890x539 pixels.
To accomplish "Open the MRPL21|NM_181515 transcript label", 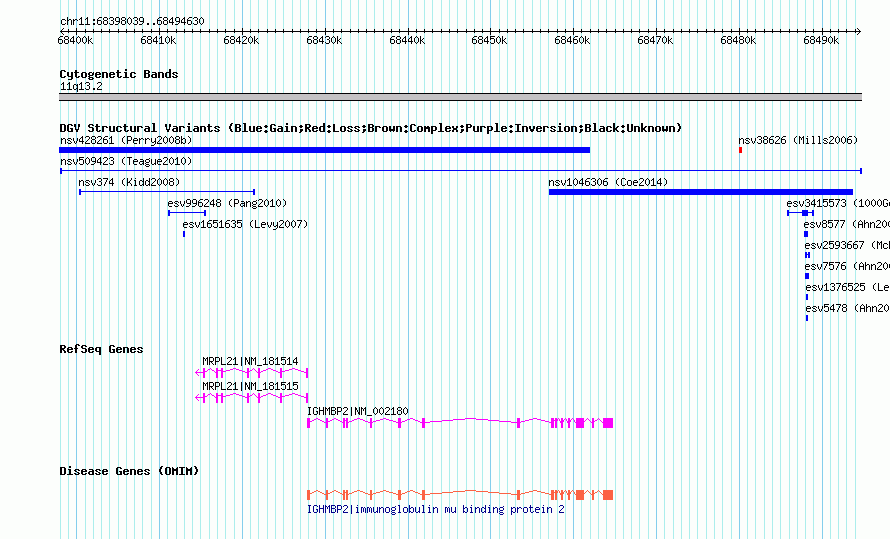I will click(250, 386).
